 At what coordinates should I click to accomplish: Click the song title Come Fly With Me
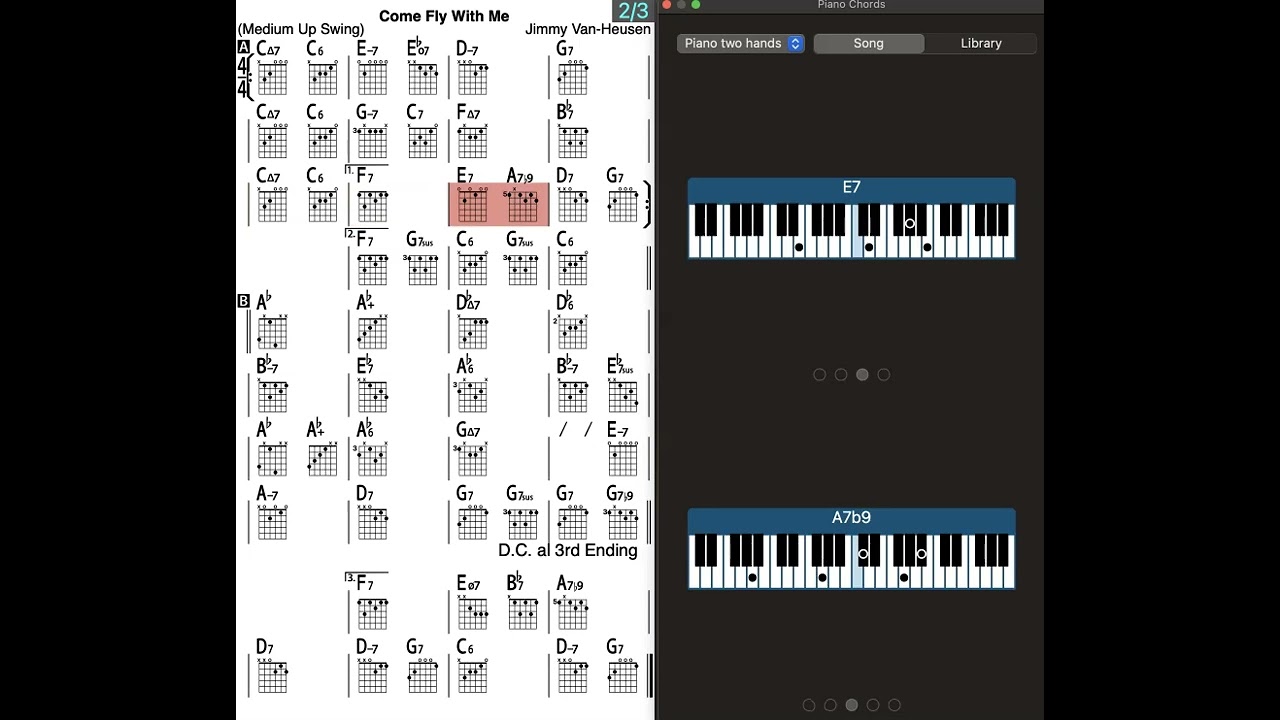click(444, 16)
